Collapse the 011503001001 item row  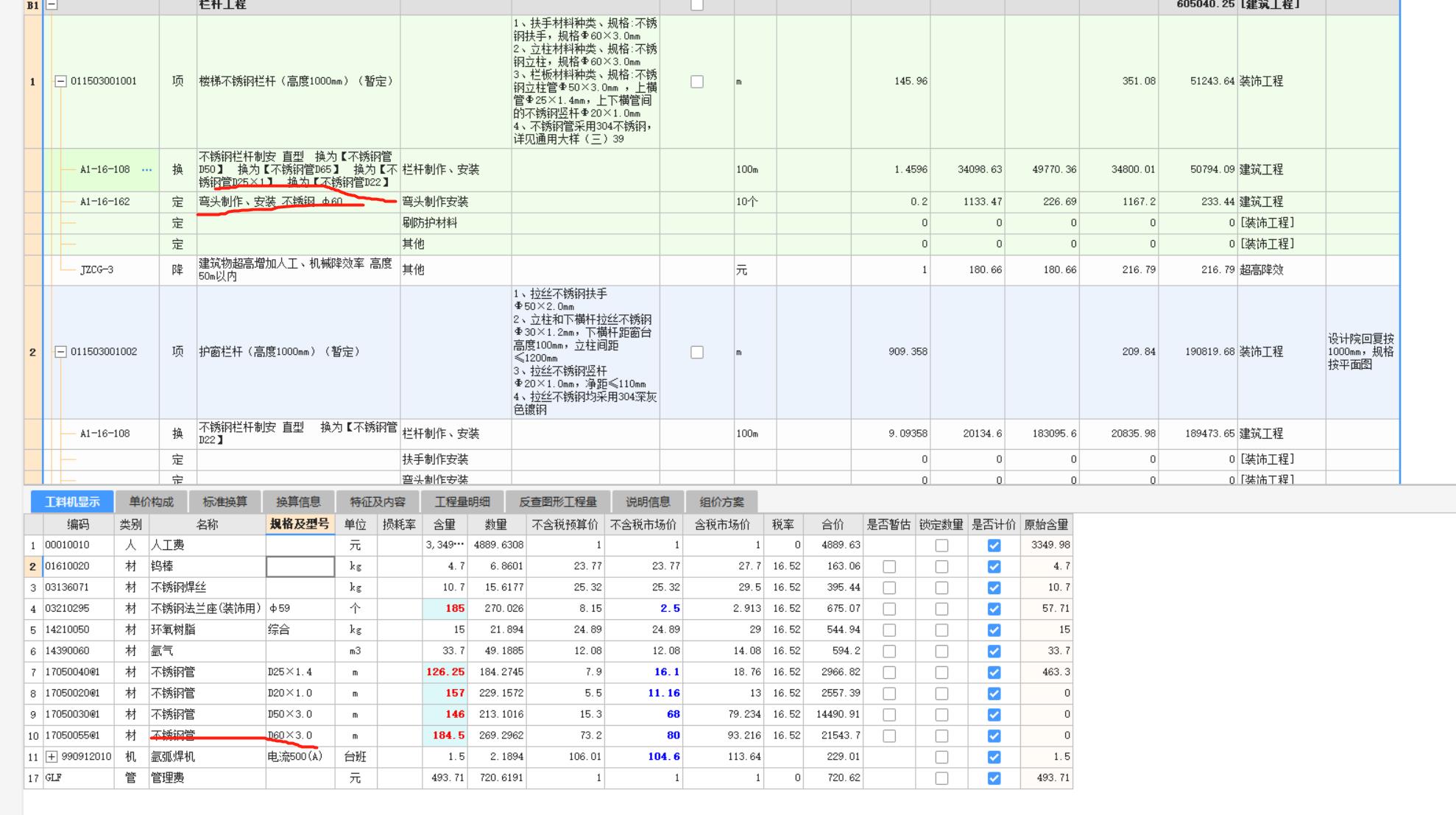61,82
